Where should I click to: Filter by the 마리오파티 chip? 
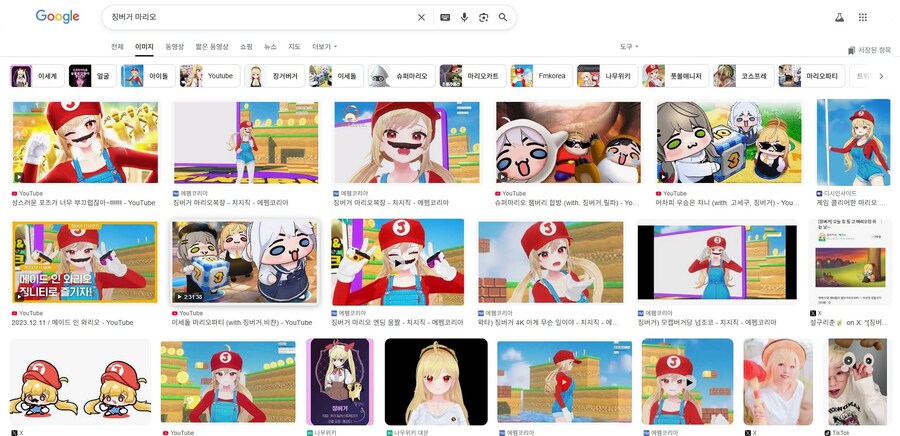(812, 76)
